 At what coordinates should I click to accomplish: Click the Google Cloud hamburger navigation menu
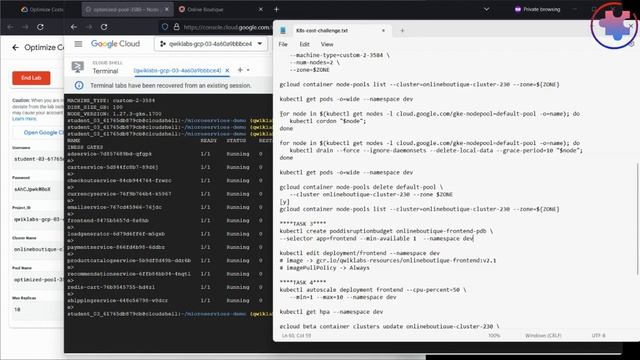(x=78, y=44)
